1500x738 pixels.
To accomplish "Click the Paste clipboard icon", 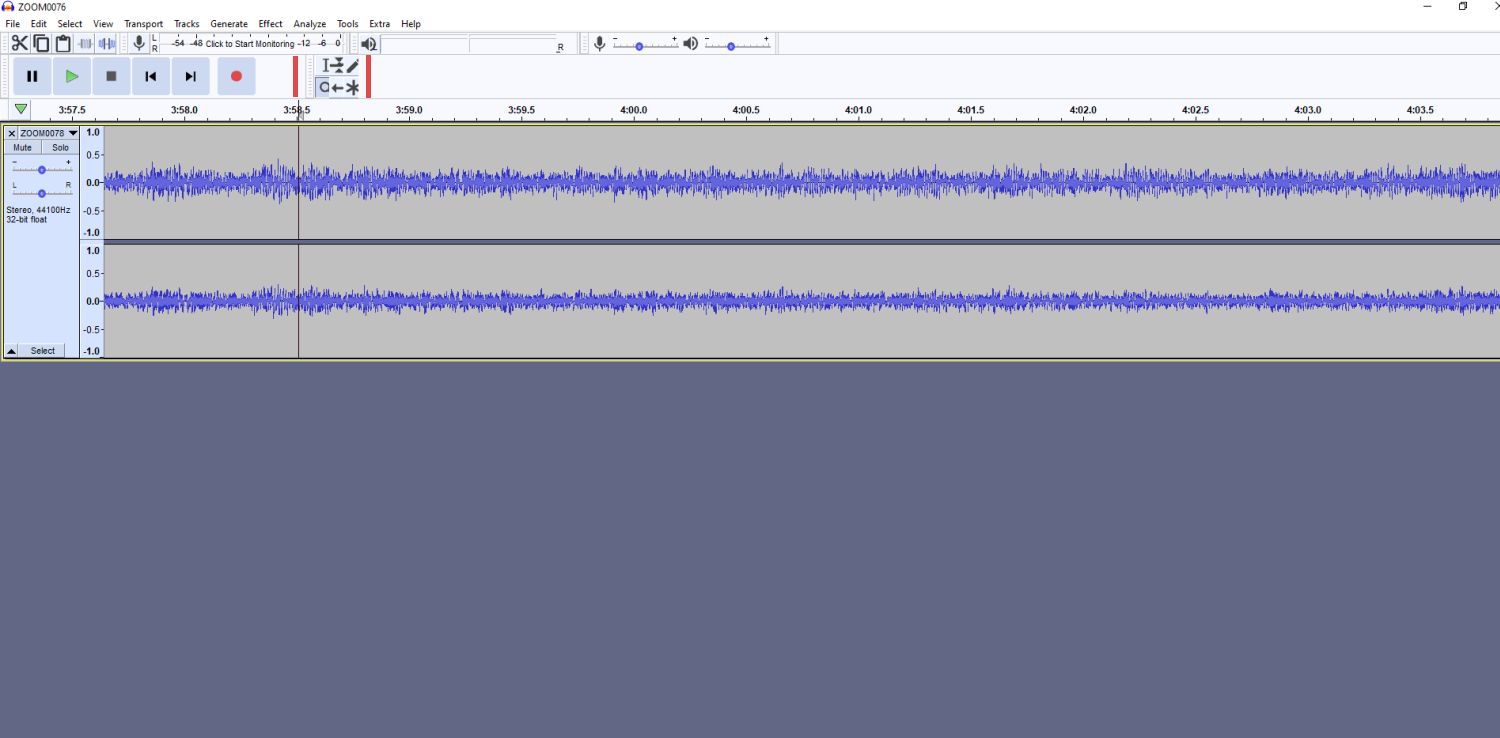I will click(63, 43).
